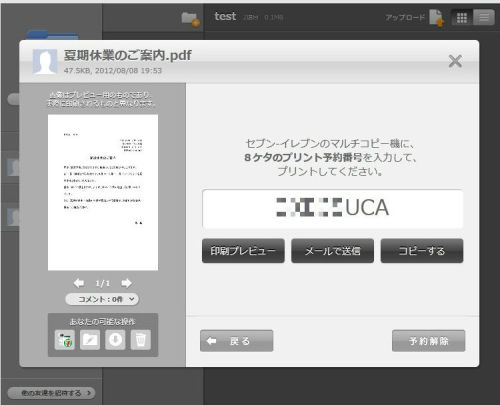500x405 pixels.
Task: Click the アップロード upload icon
Action: pyautogui.click(x=436, y=17)
